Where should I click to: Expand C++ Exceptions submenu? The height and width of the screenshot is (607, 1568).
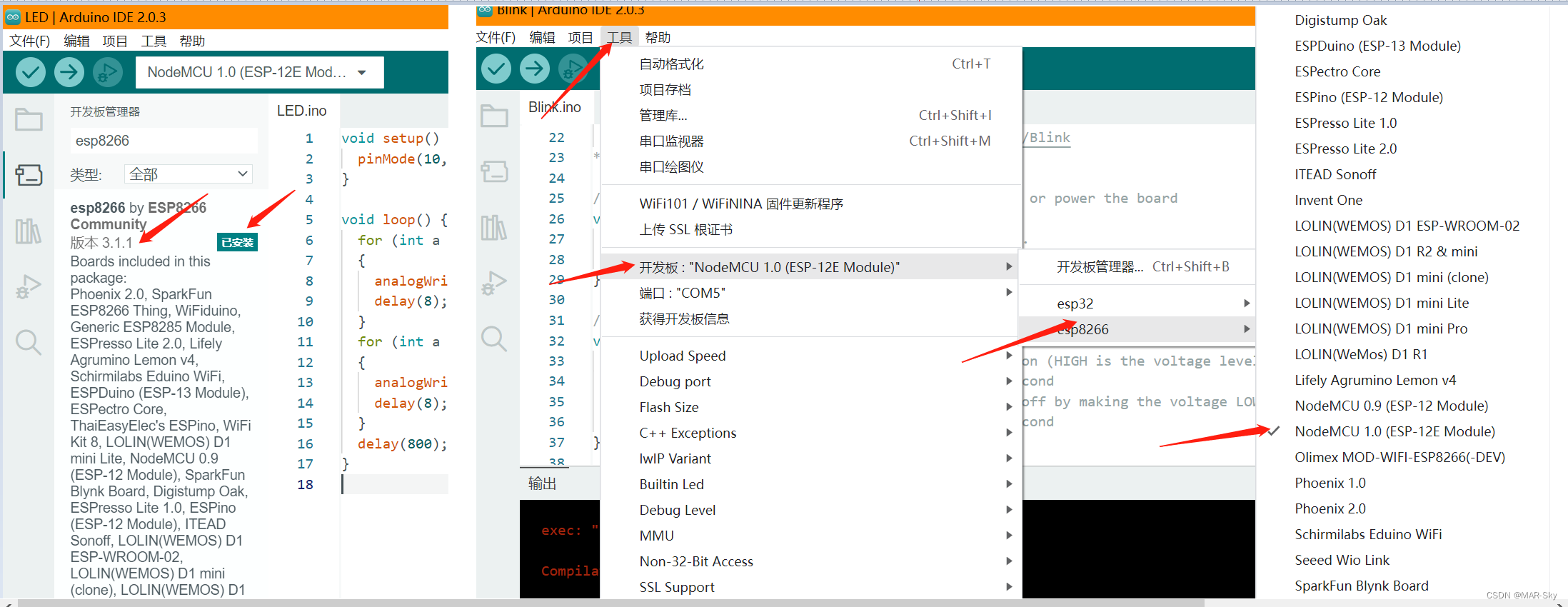(x=812, y=433)
